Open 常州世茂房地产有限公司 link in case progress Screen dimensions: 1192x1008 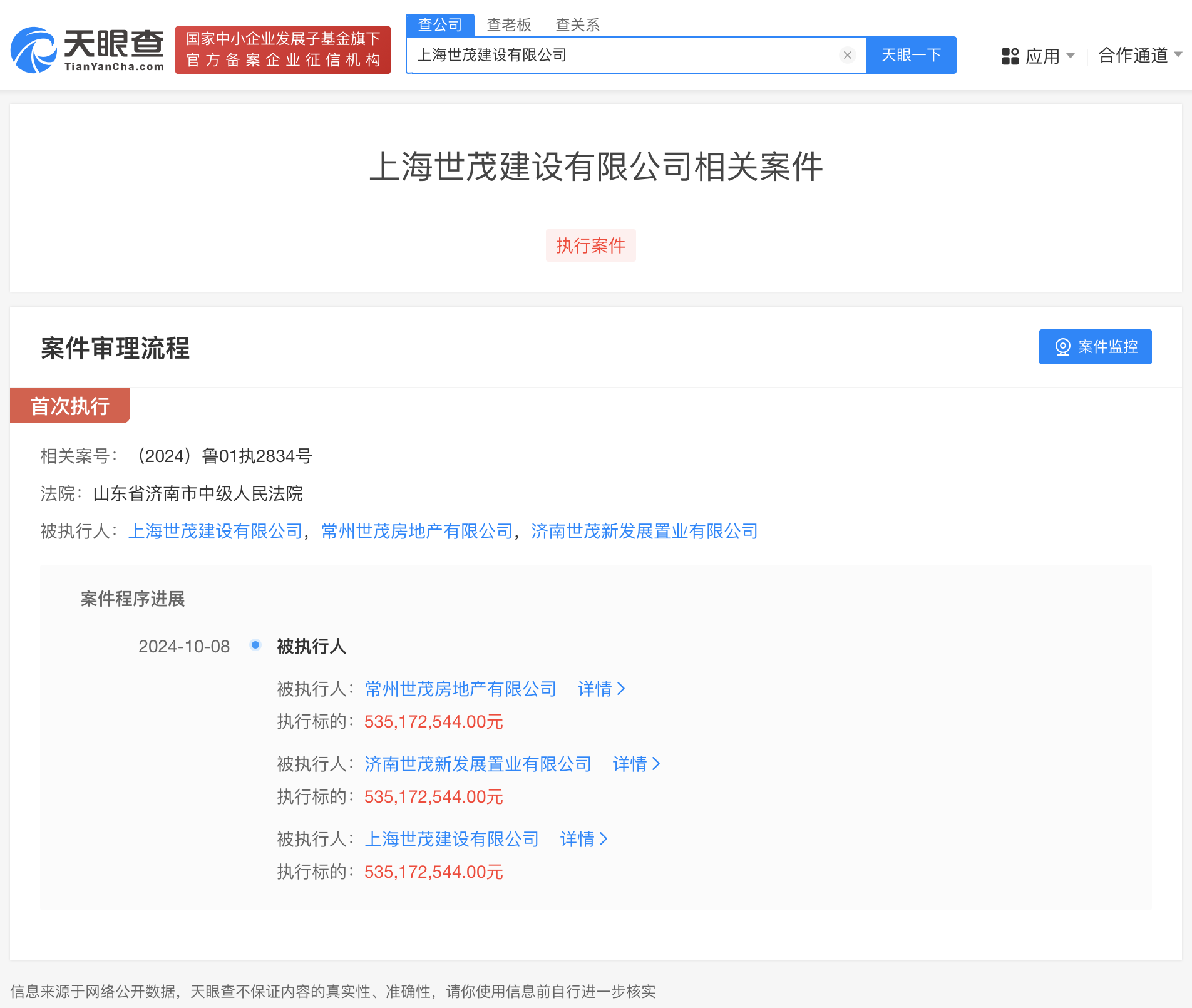pyautogui.click(x=461, y=689)
